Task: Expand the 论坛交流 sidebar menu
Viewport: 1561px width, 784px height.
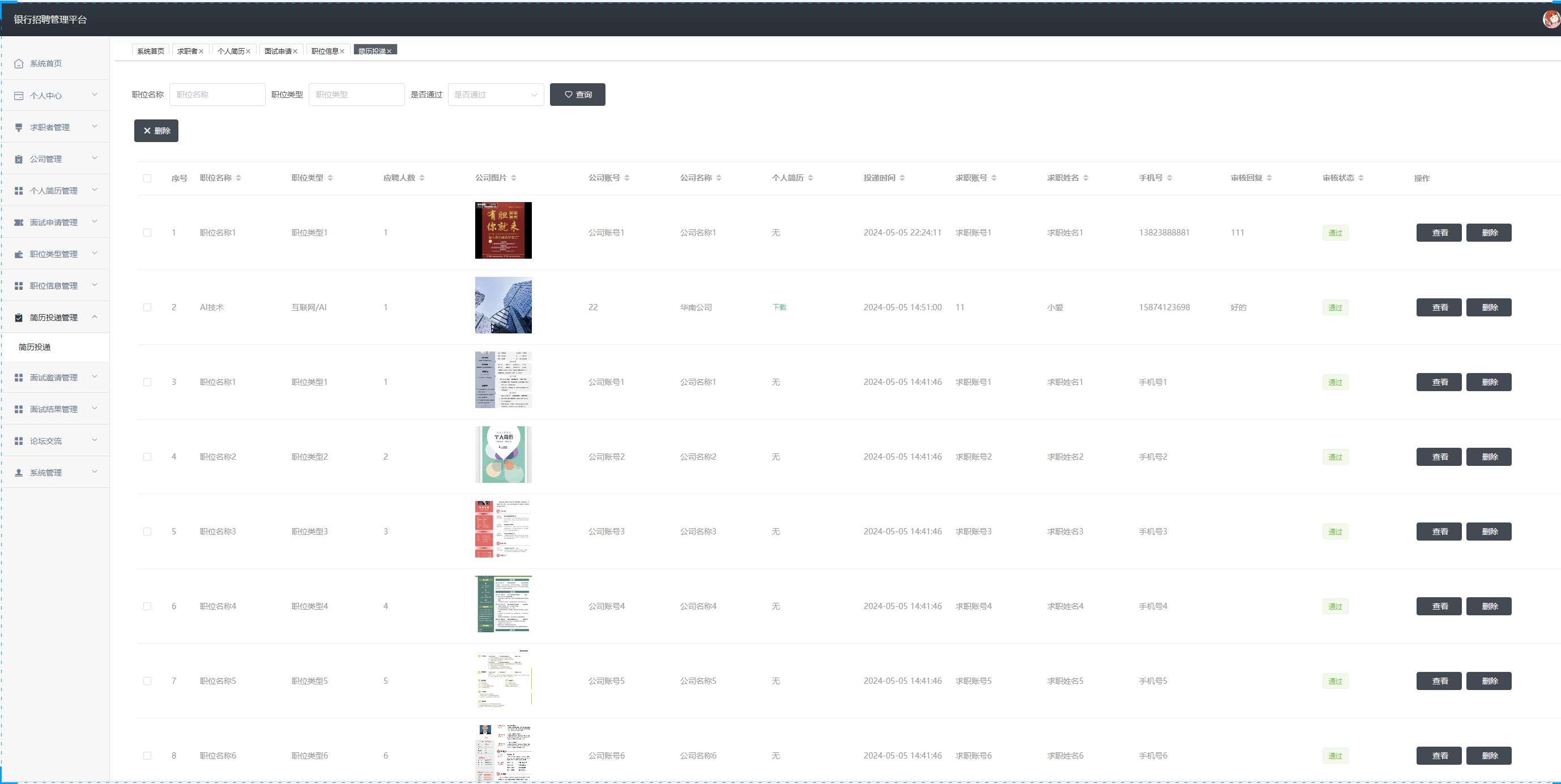Action: pyautogui.click(x=95, y=440)
